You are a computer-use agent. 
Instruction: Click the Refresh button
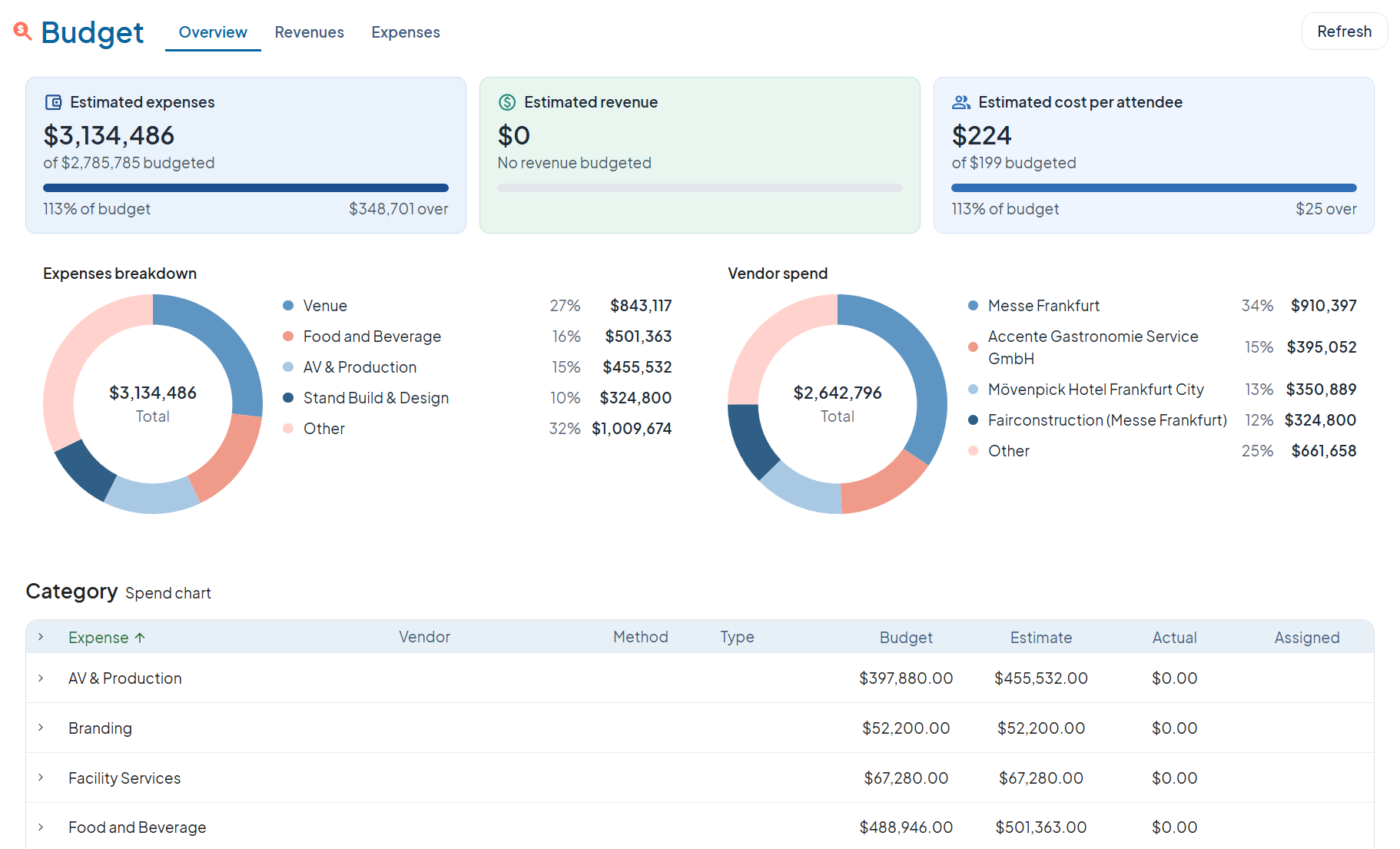click(1344, 32)
